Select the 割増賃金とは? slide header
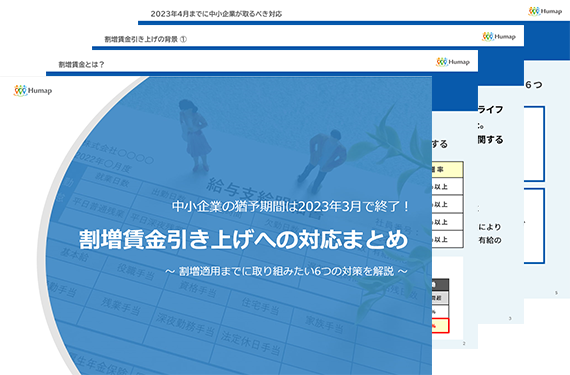The image size is (570, 375). [x=81, y=65]
